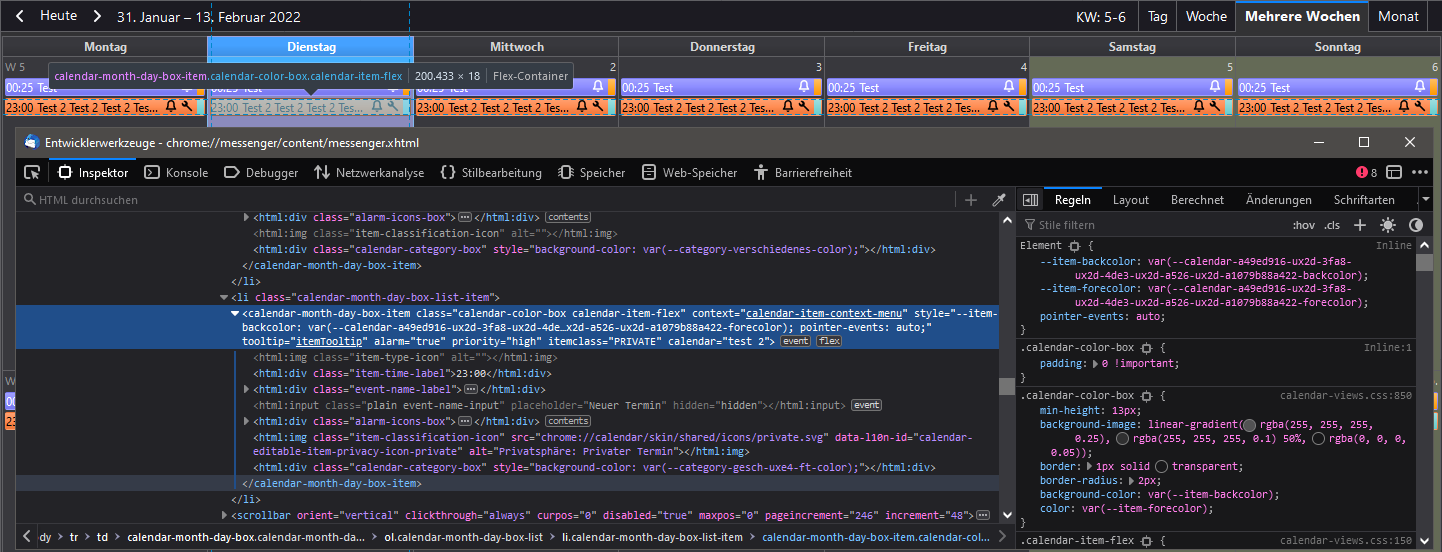1442x552 pixels.
Task: Go to previous period with left arrow
Action: pos(19,16)
